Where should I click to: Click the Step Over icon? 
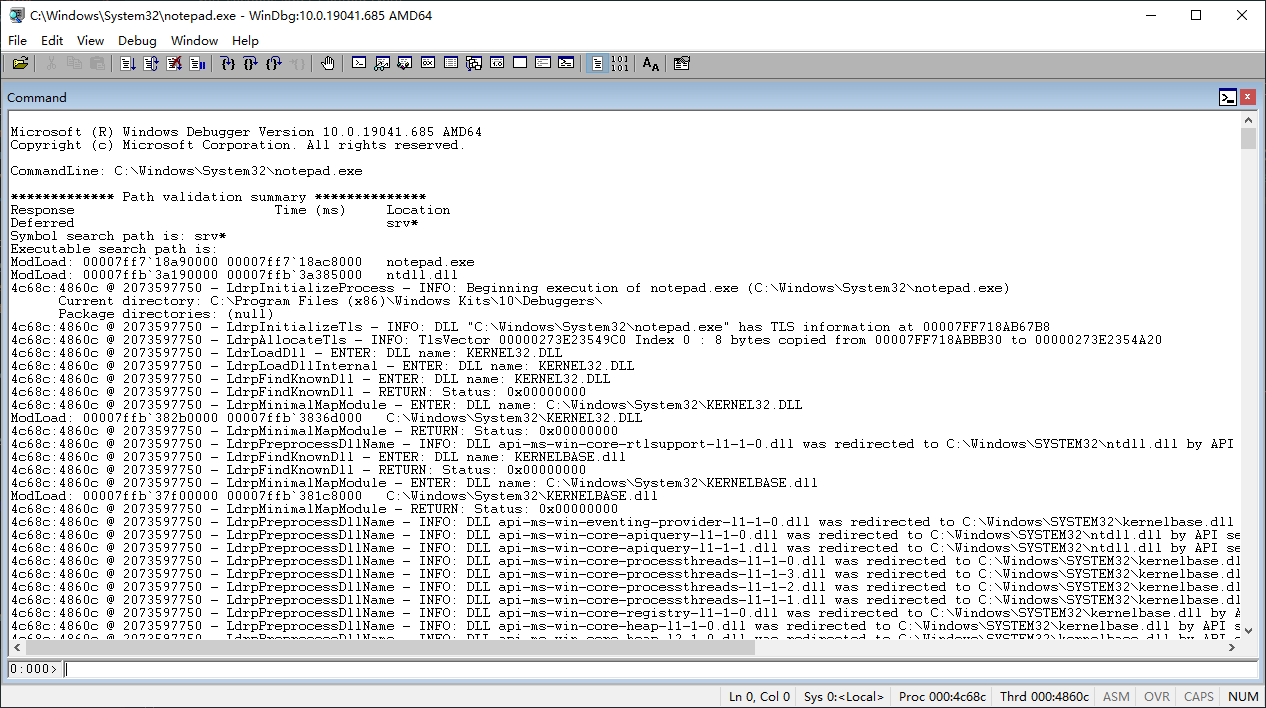pyautogui.click(x=251, y=63)
